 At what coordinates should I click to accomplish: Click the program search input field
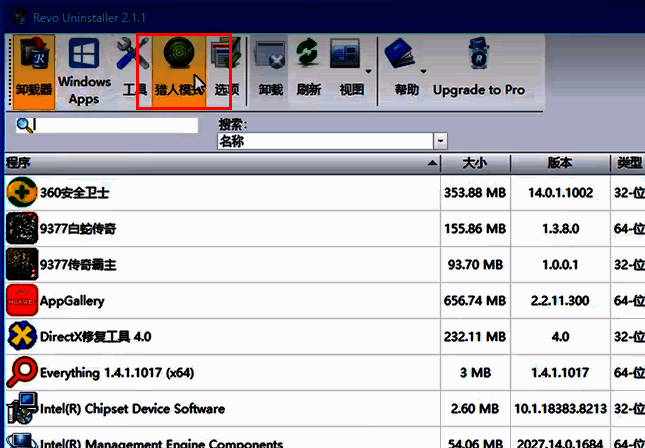(116, 125)
